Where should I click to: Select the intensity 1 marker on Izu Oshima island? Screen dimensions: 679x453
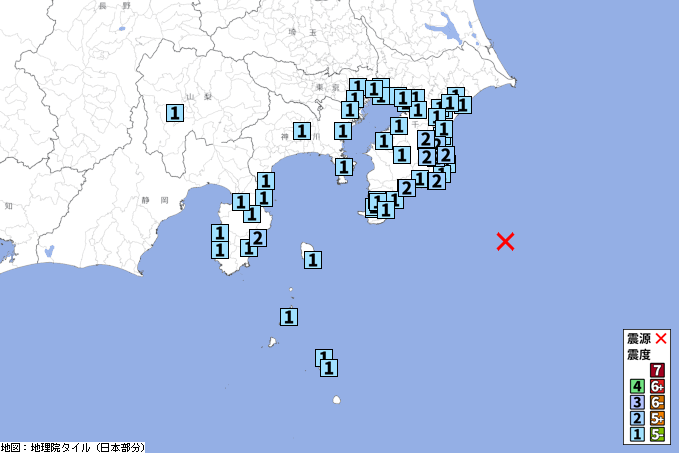[x=313, y=260]
